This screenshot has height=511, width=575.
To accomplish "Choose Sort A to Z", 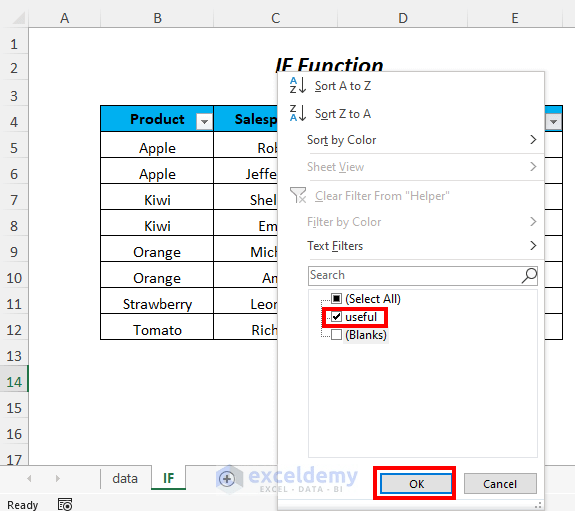I will point(343,86).
